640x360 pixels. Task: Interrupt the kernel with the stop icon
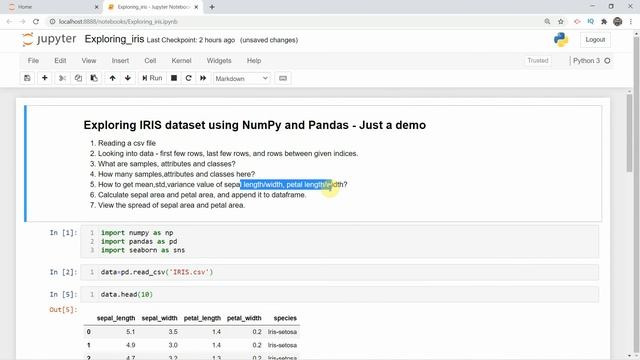pos(174,78)
